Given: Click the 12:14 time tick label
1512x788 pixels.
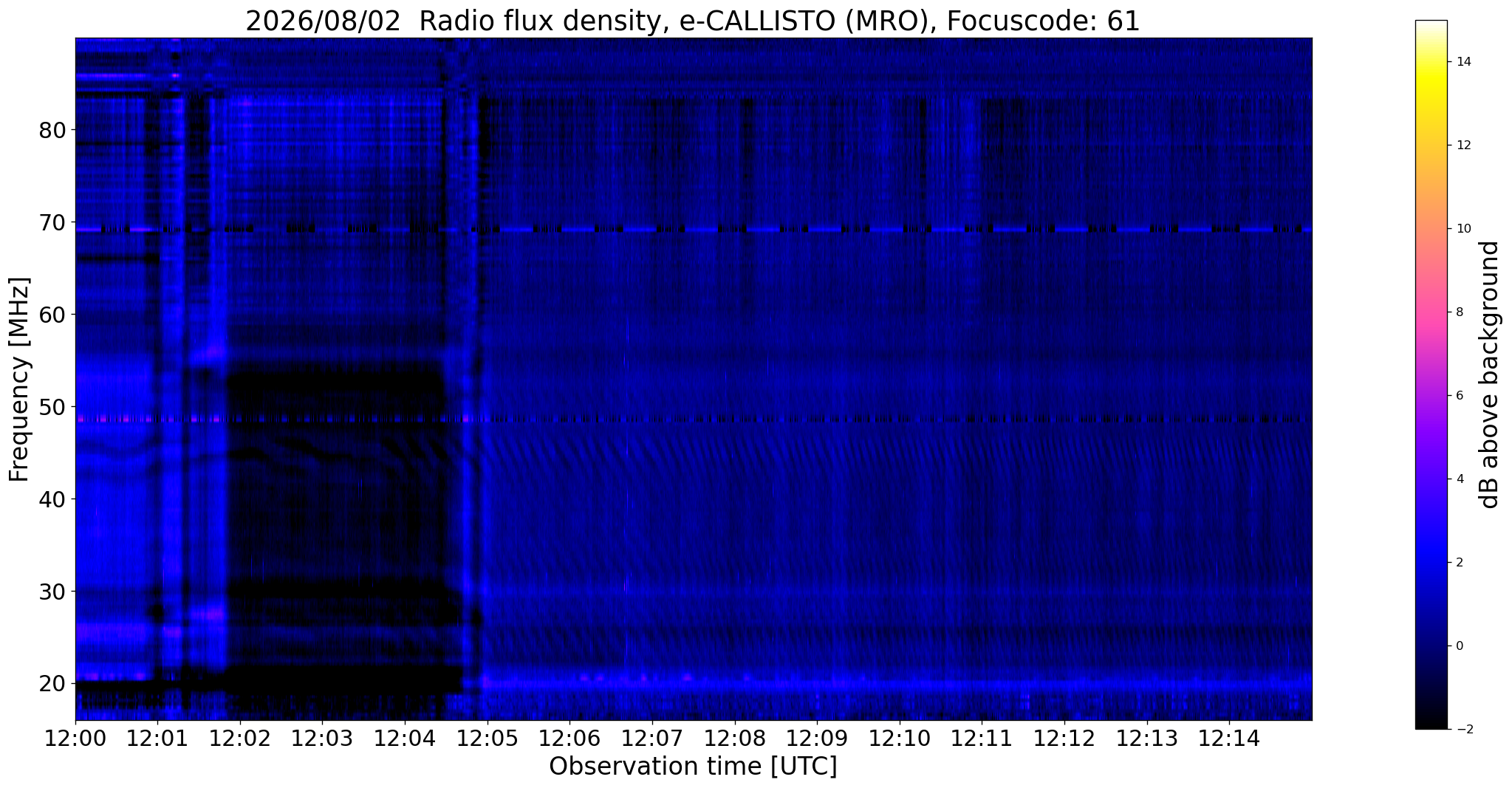Looking at the screenshot, I should tap(1228, 739).
